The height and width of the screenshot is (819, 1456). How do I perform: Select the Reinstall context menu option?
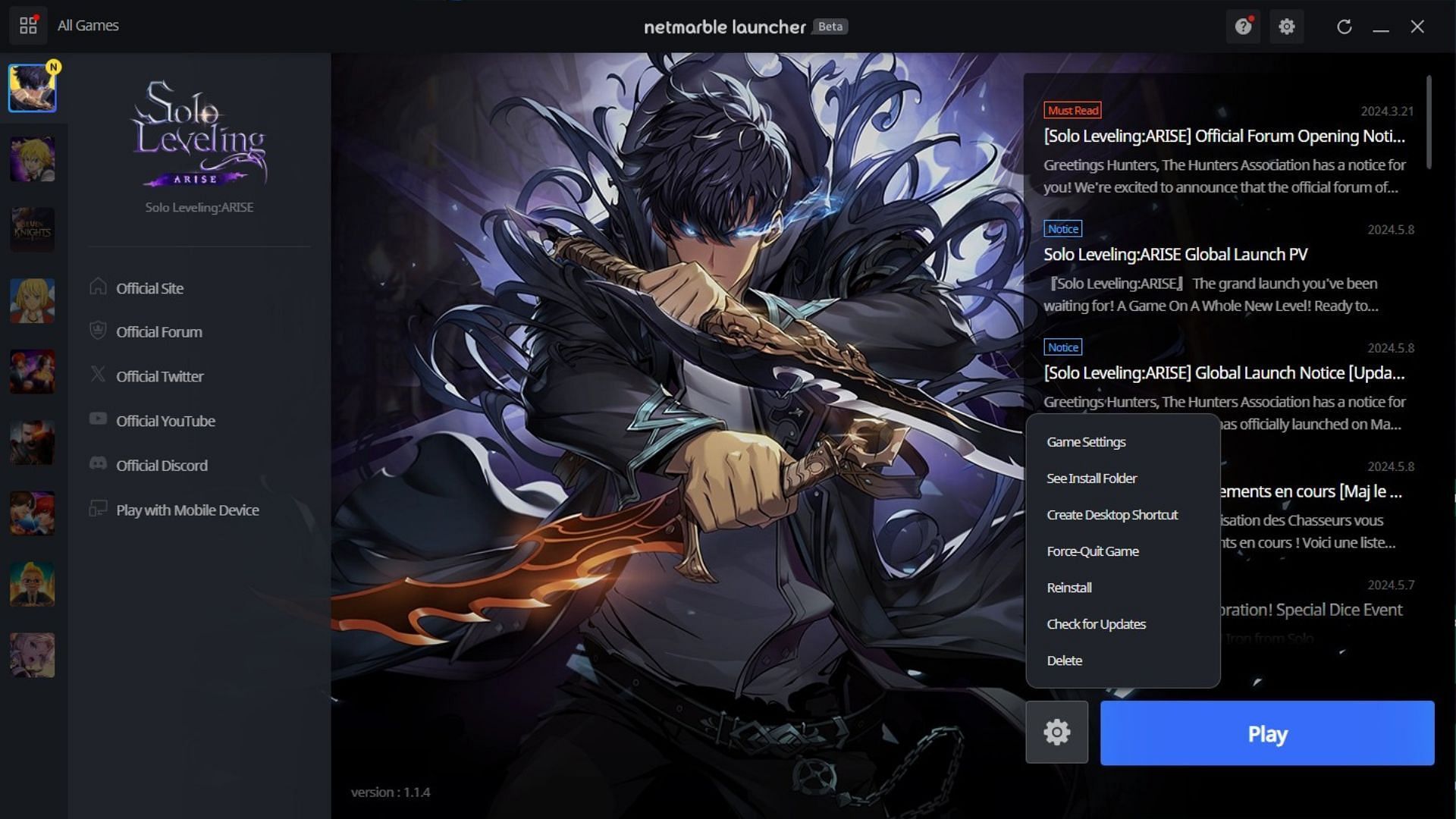pos(1068,588)
